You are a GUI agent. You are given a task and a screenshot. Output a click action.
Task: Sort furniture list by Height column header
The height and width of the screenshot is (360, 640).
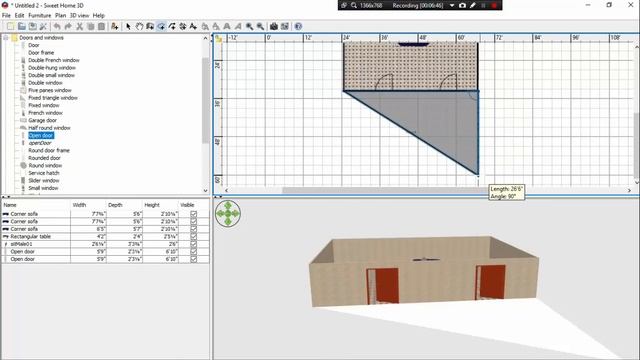pos(160,205)
